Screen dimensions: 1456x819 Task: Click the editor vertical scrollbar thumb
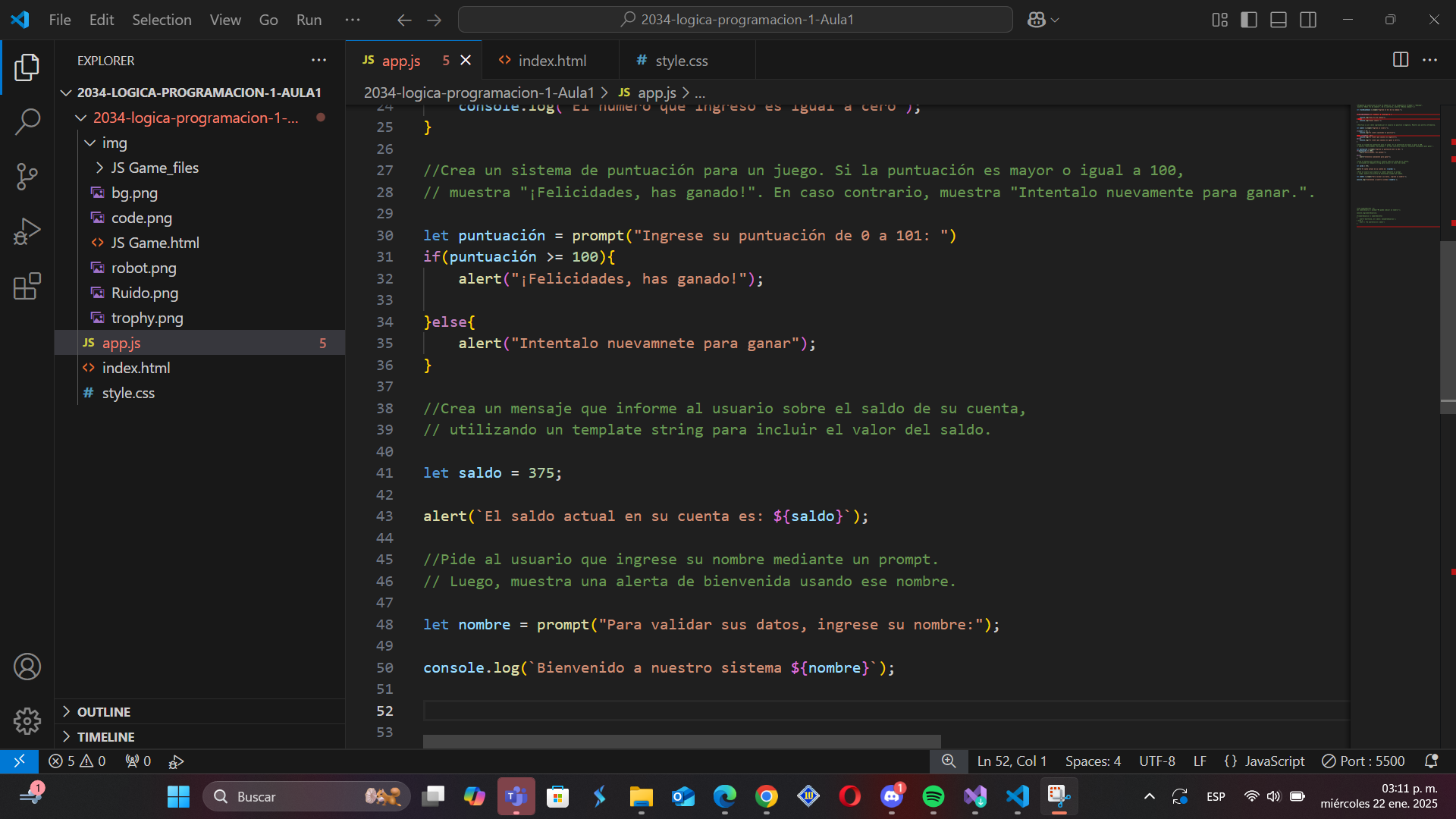(1448, 328)
